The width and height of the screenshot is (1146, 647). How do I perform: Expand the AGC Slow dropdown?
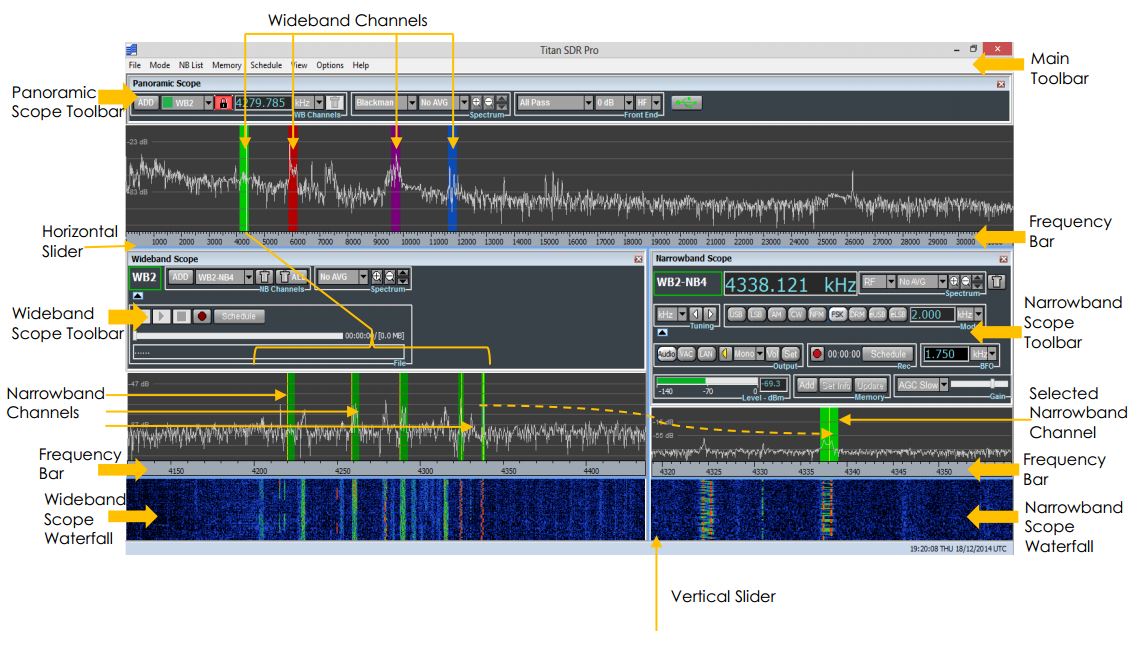click(x=943, y=385)
